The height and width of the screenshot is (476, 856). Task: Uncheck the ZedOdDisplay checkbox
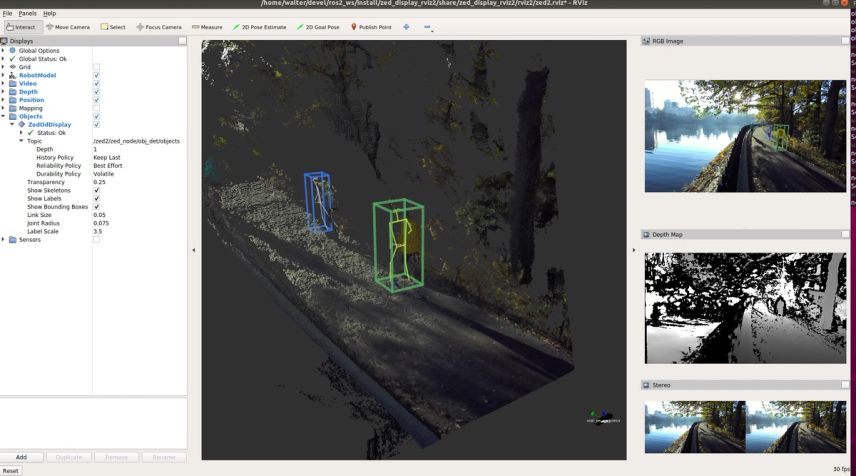[97, 124]
